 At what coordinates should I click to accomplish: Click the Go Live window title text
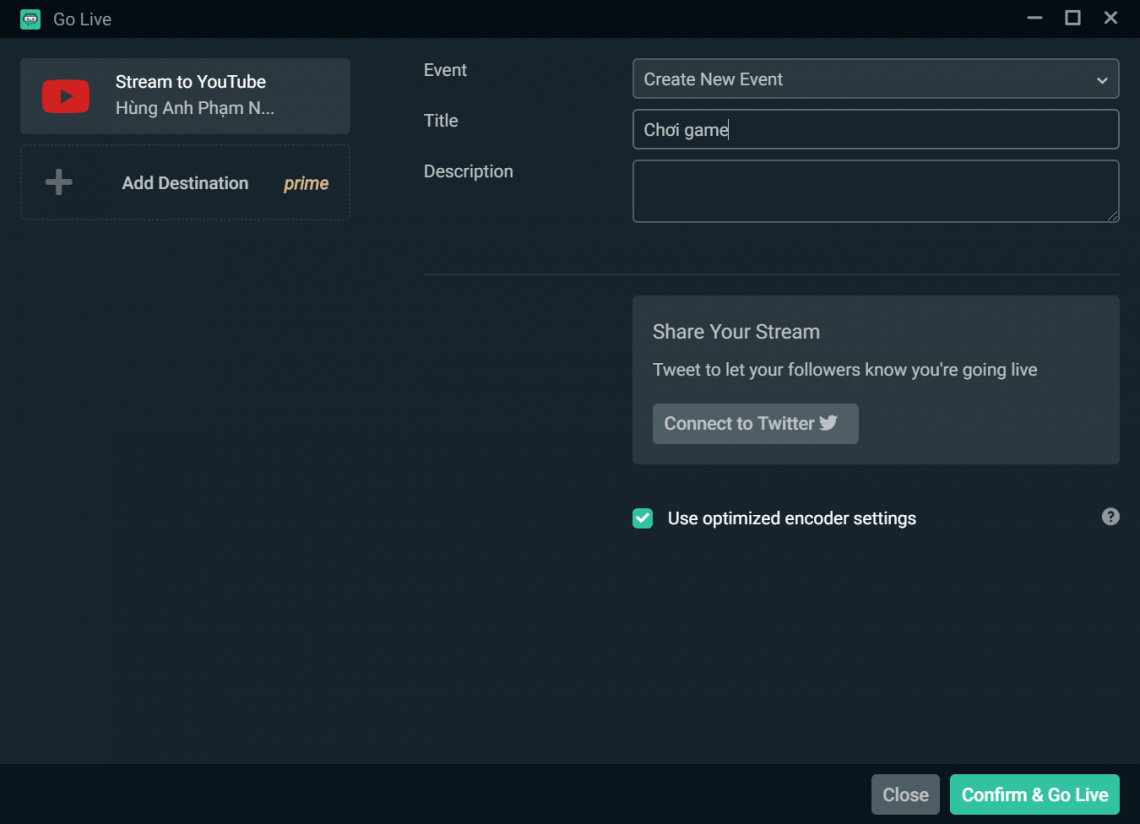(82, 20)
